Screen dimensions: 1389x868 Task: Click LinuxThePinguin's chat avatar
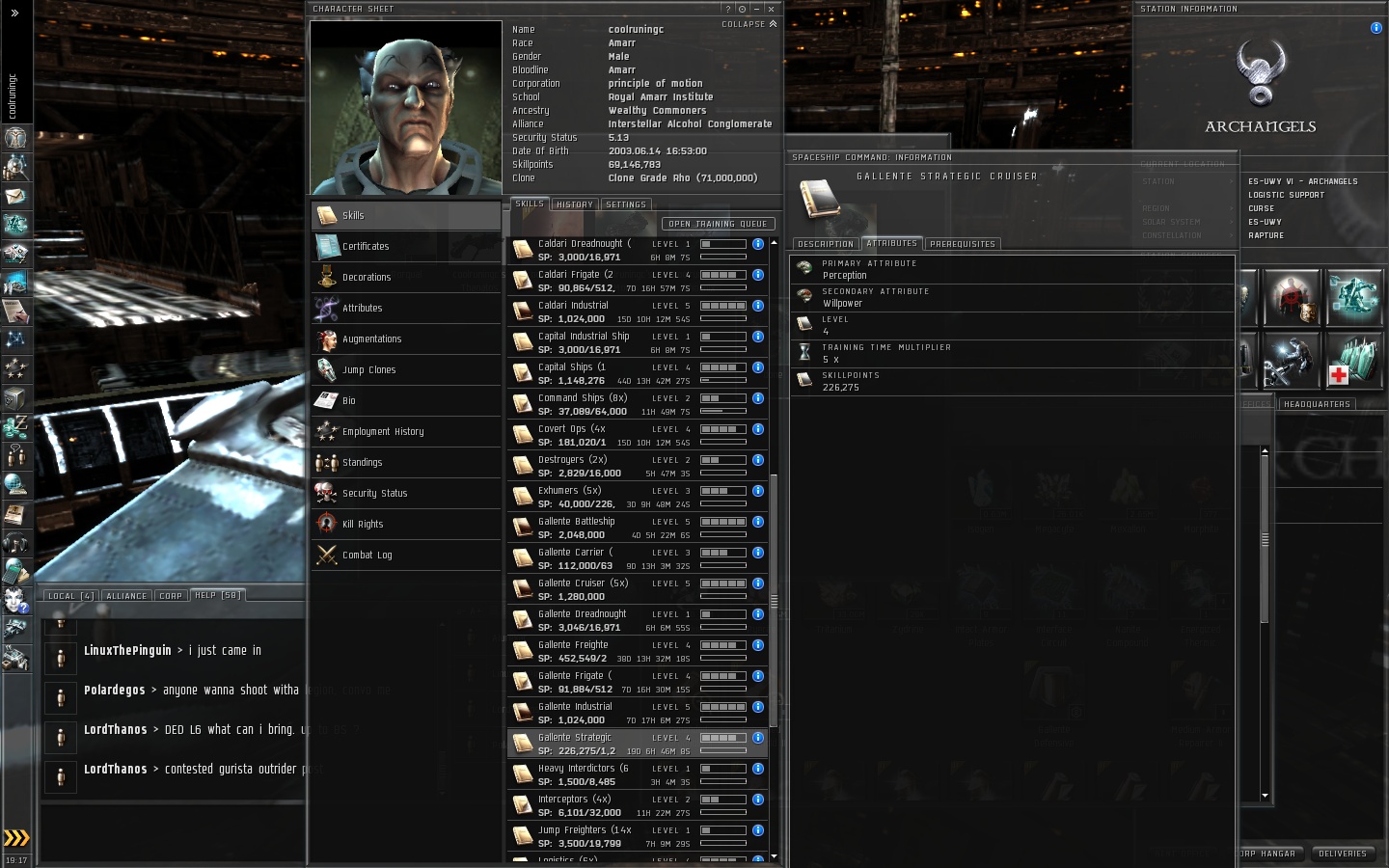pyautogui.click(x=61, y=658)
